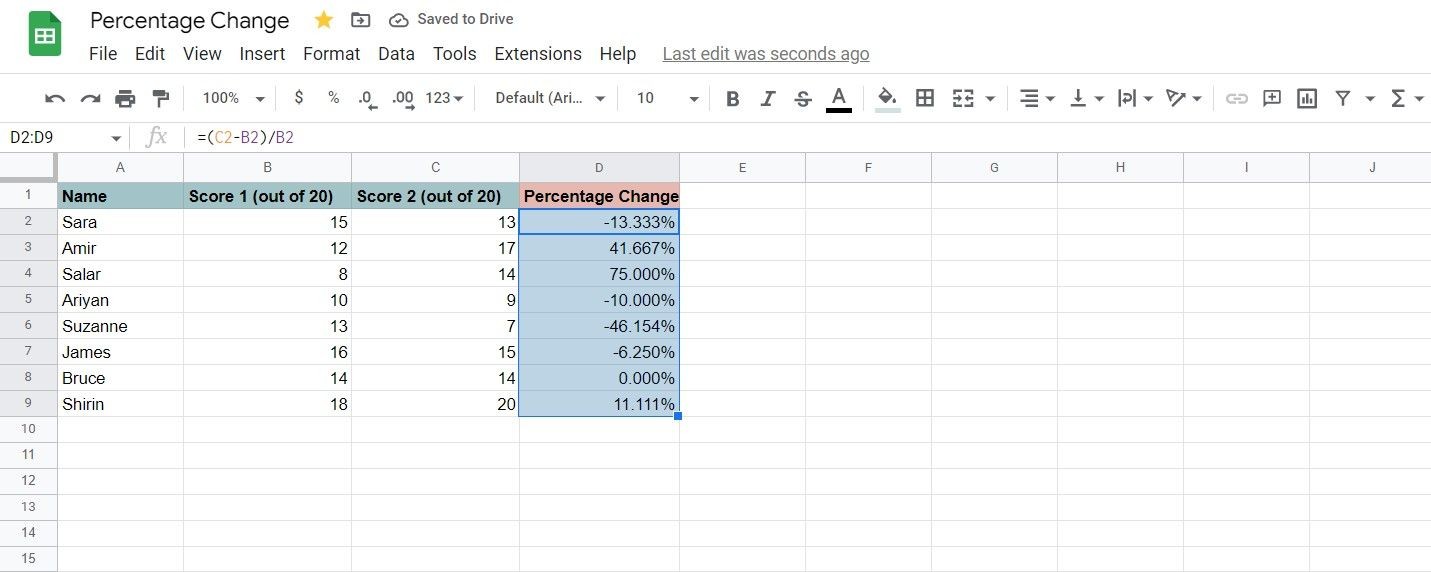Image resolution: width=1431 pixels, height=572 pixels.
Task: Create a filter
Action: point(1343,98)
